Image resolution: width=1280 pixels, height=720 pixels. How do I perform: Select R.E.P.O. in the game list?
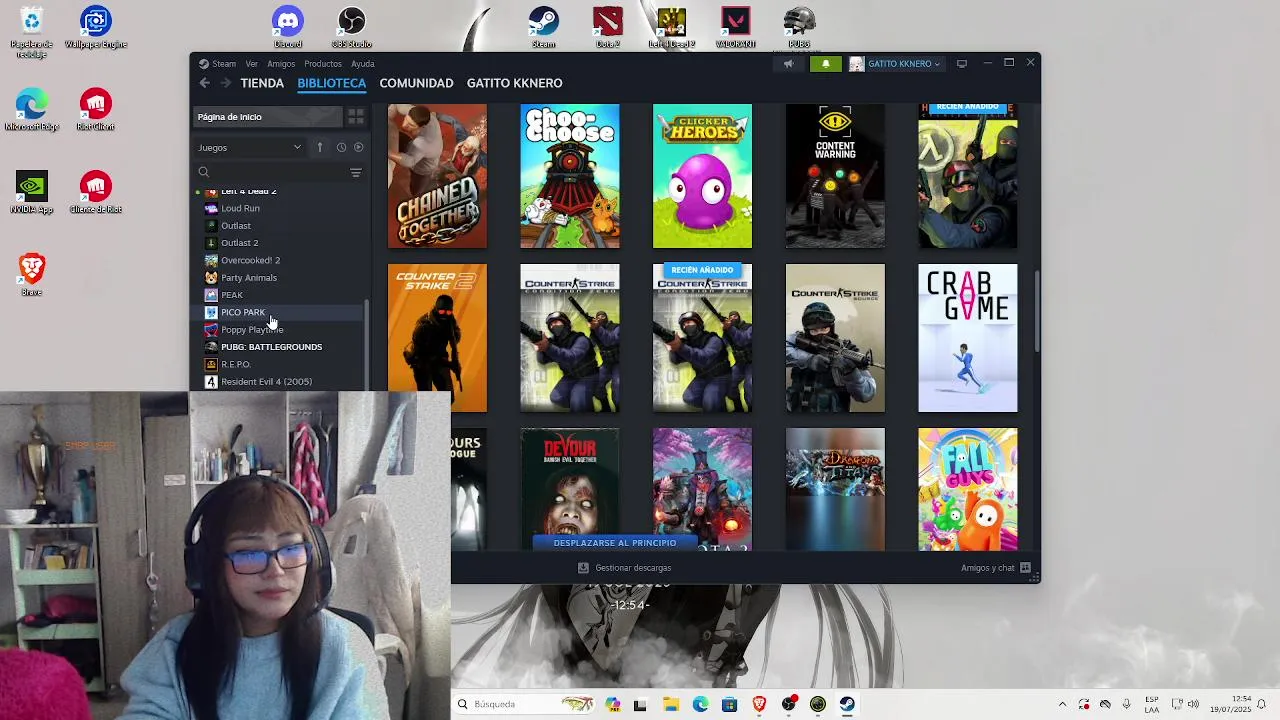[x=278, y=364]
